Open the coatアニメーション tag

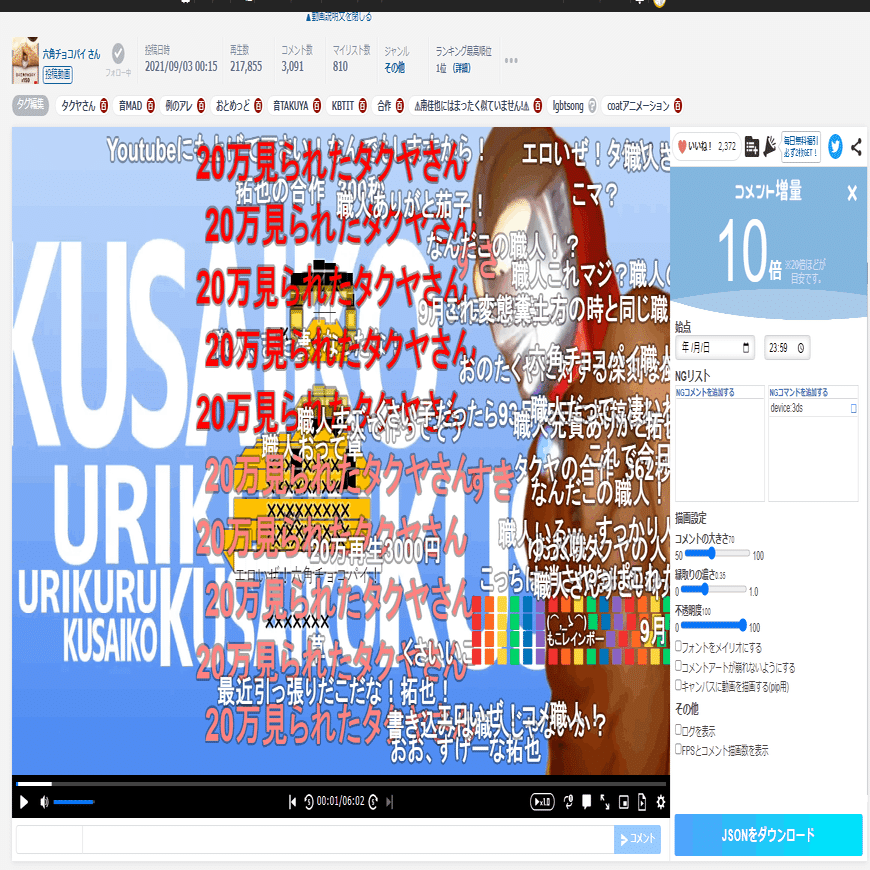pyautogui.click(x=638, y=106)
